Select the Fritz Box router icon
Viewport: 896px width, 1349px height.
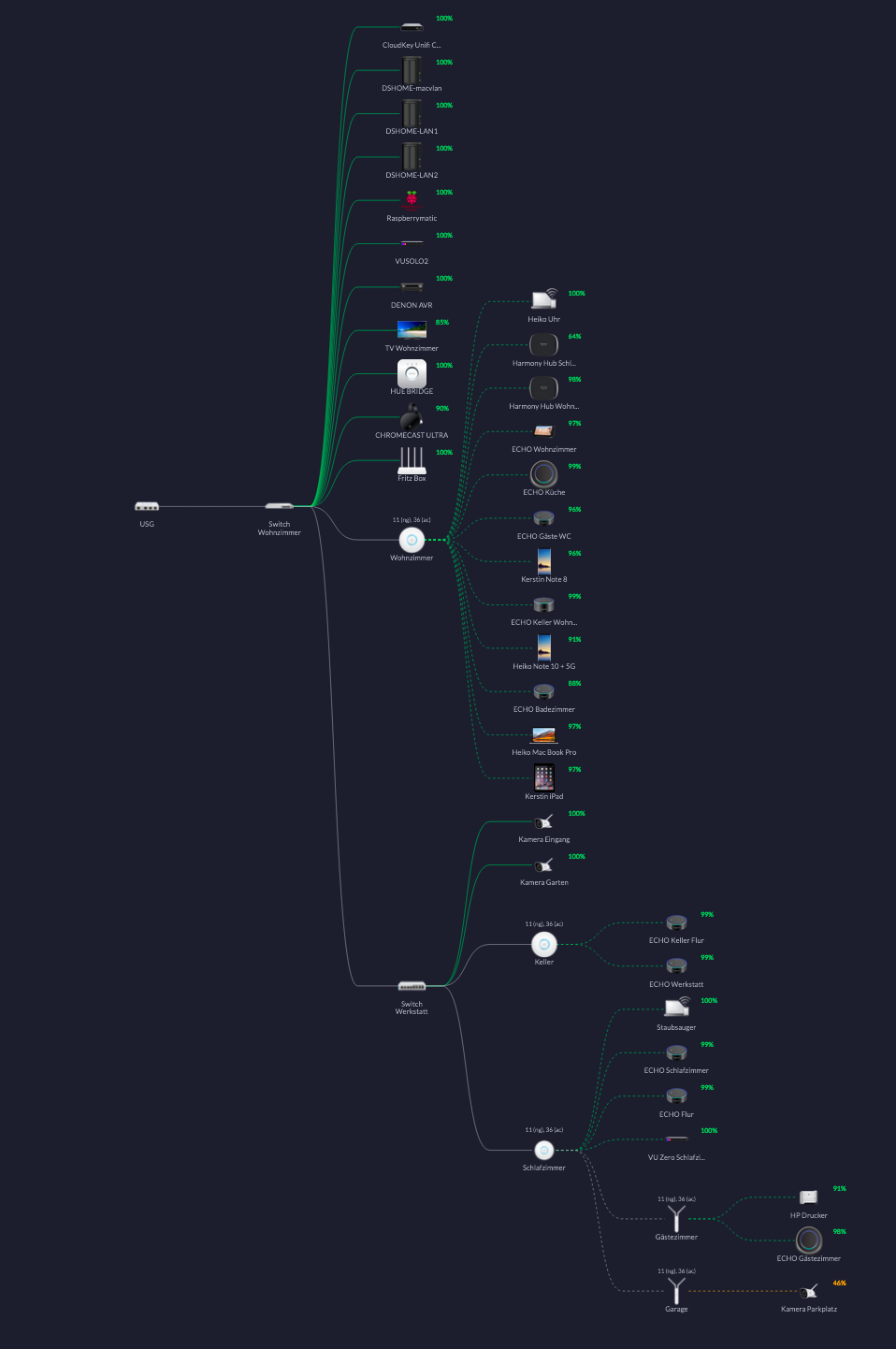[412, 460]
